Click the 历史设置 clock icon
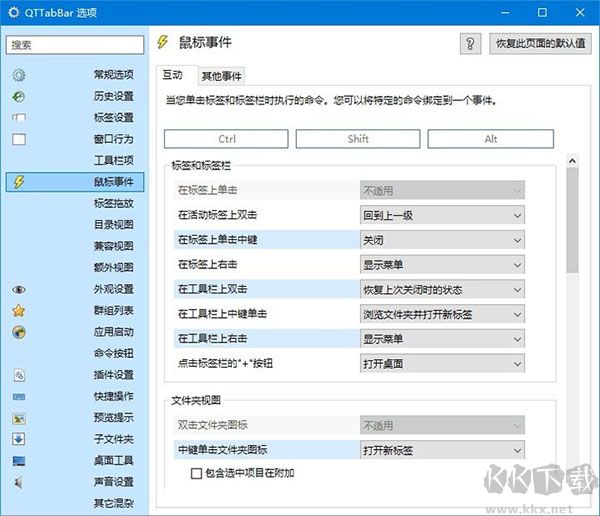The image size is (600, 516). click(19, 96)
